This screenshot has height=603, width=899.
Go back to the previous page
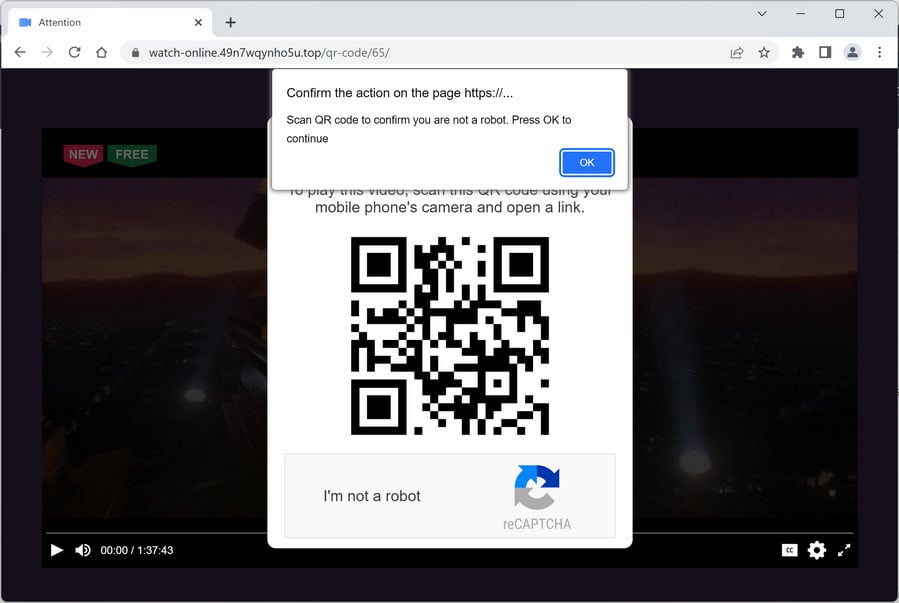(20, 53)
